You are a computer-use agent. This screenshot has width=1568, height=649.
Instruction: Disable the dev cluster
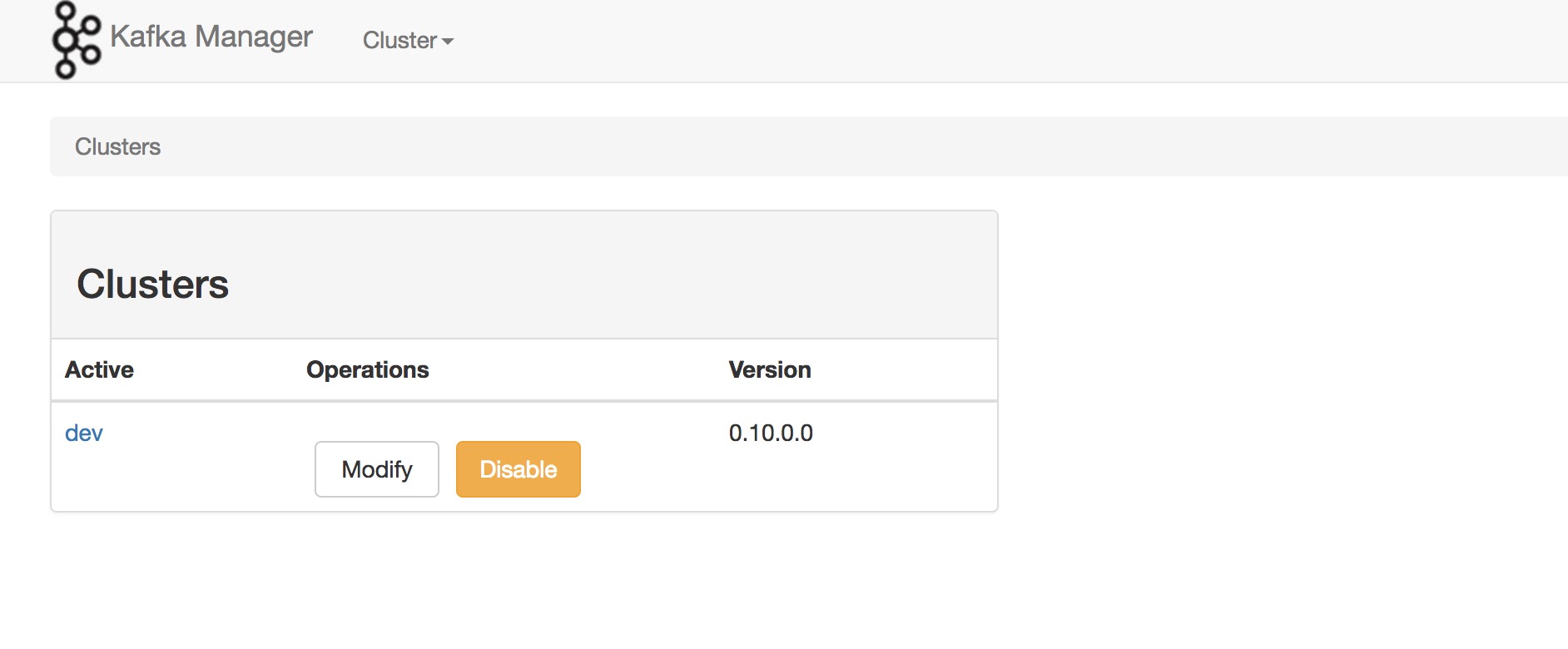tap(519, 469)
